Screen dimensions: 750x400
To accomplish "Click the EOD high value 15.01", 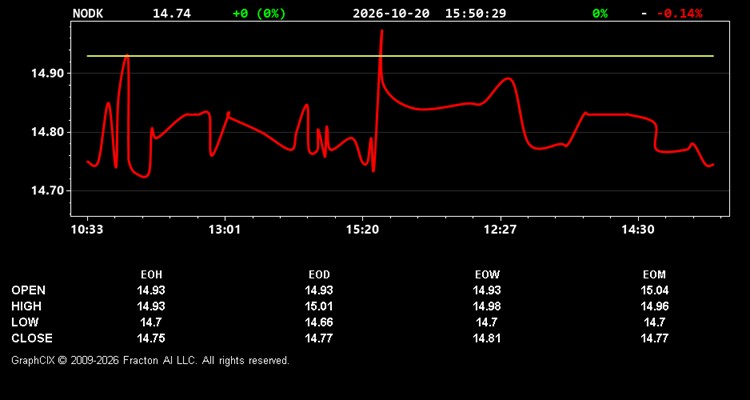I will (x=319, y=306).
